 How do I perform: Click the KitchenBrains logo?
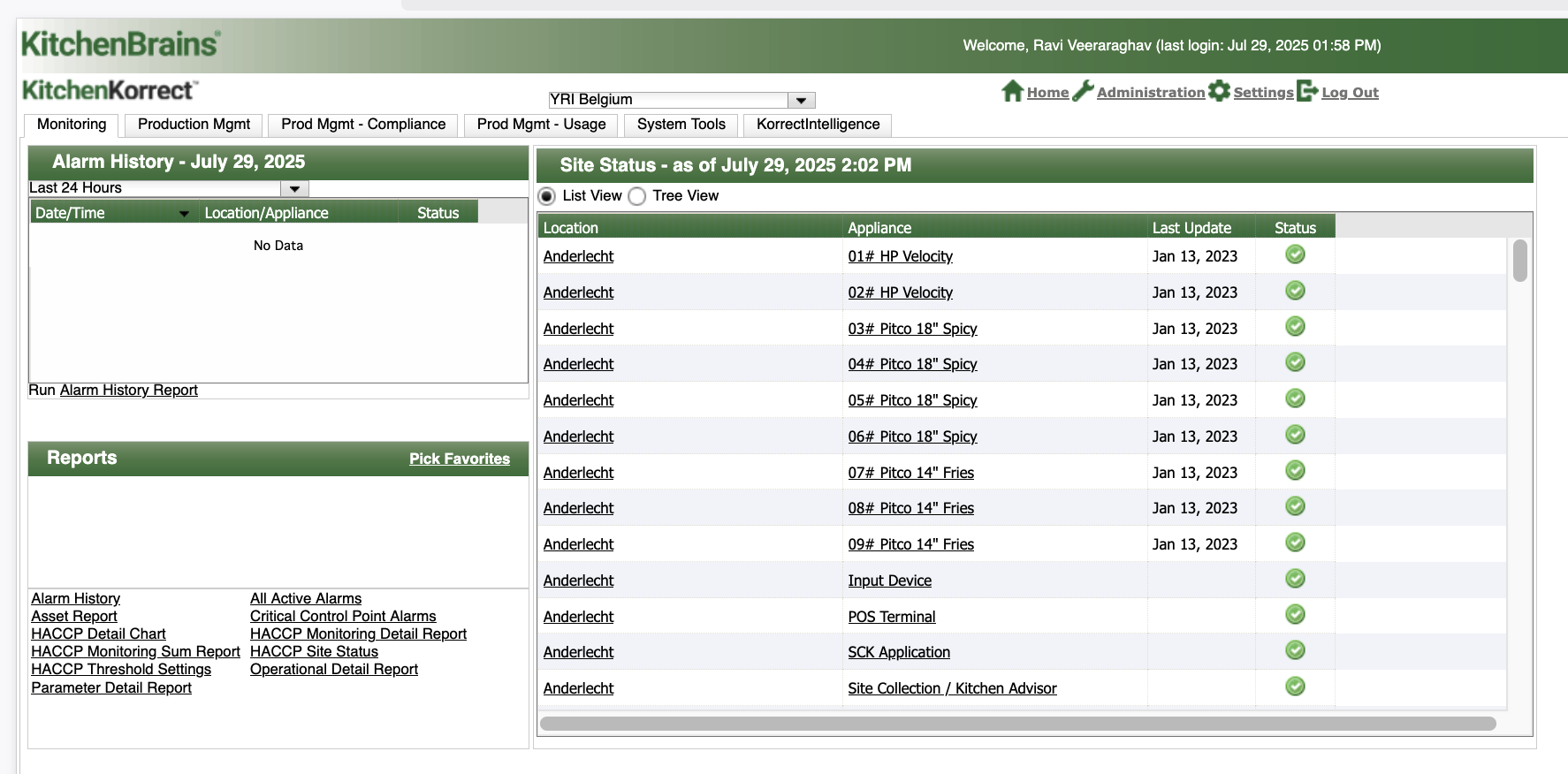pos(120,43)
